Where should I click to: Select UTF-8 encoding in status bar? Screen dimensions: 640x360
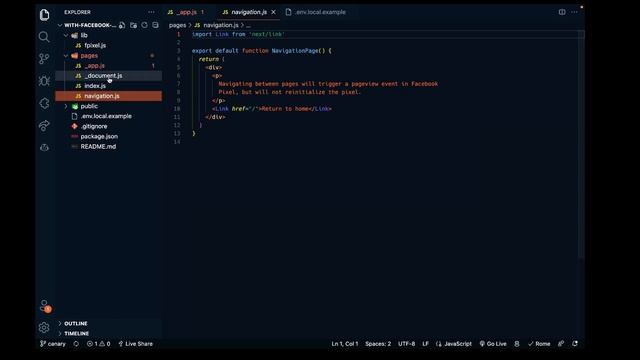407,344
